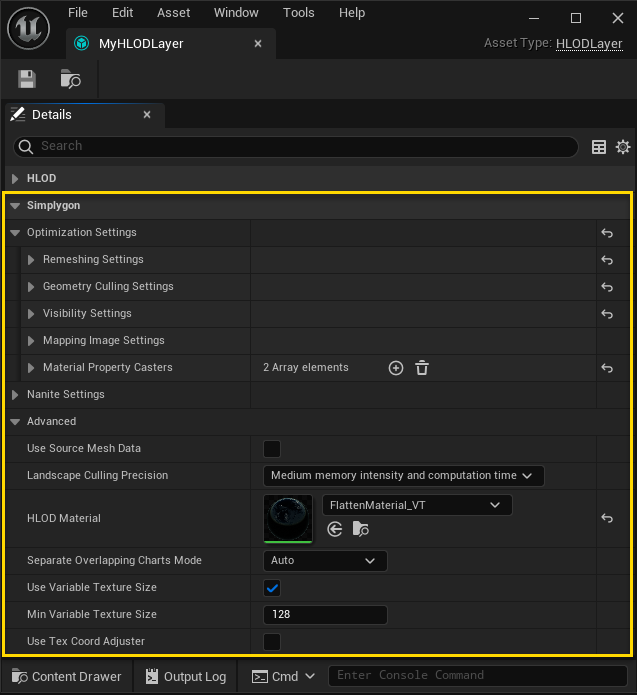This screenshot has height=695, width=637.
Task: Collapse the Advanced section
Action: click(x=15, y=422)
